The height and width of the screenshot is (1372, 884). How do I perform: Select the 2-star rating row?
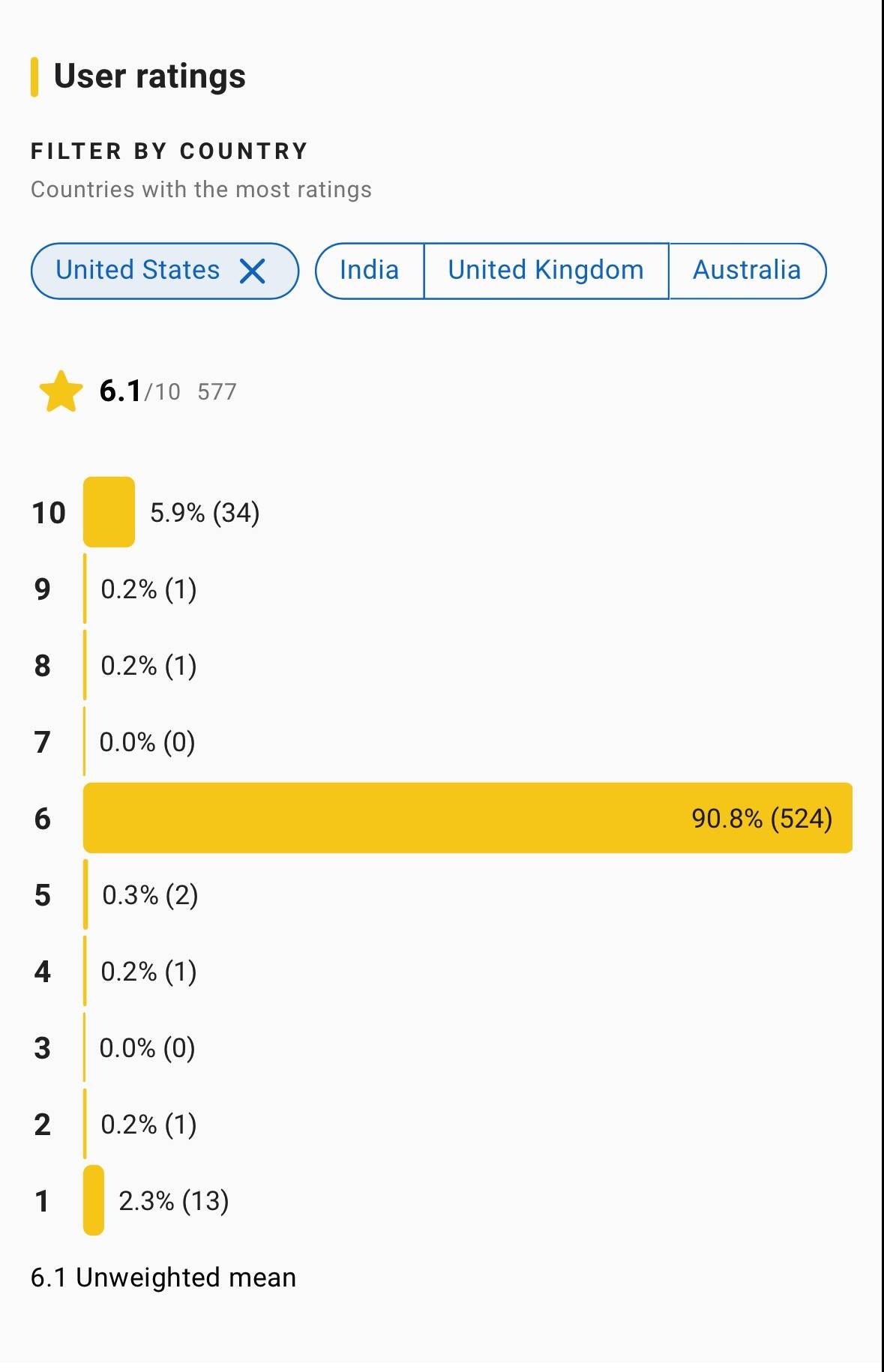coord(148,1125)
